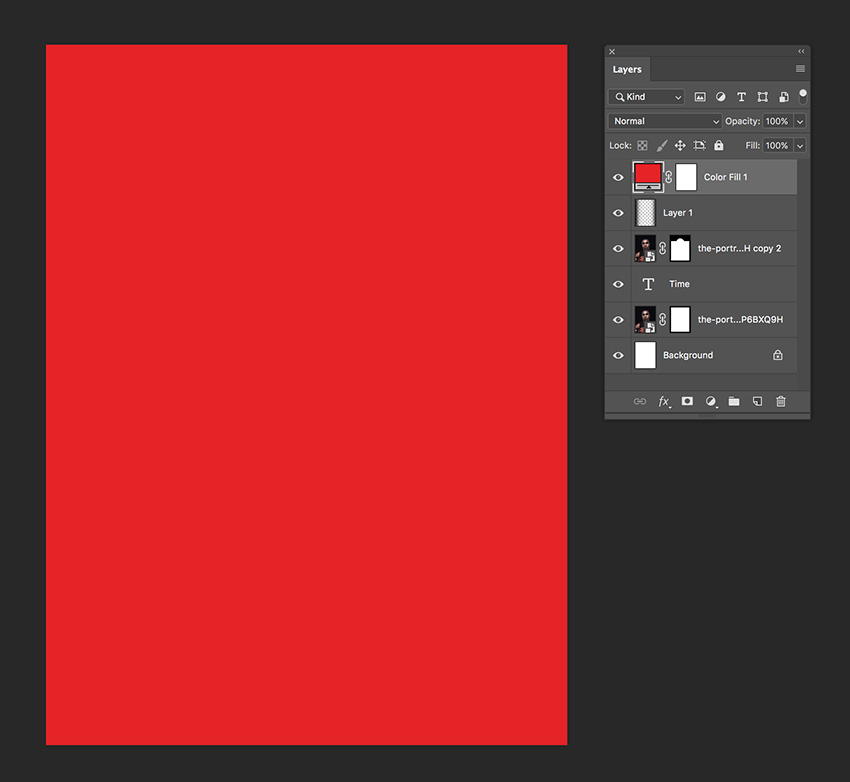This screenshot has height=782, width=850.
Task: Open the Layers panel hamburger menu
Action: tap(800, 69)
